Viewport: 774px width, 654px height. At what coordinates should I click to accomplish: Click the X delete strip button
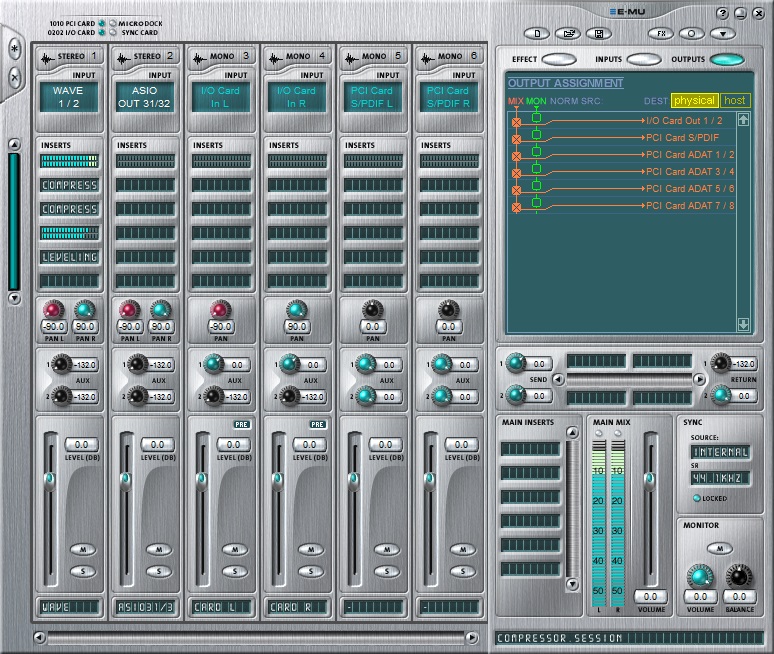15,77
